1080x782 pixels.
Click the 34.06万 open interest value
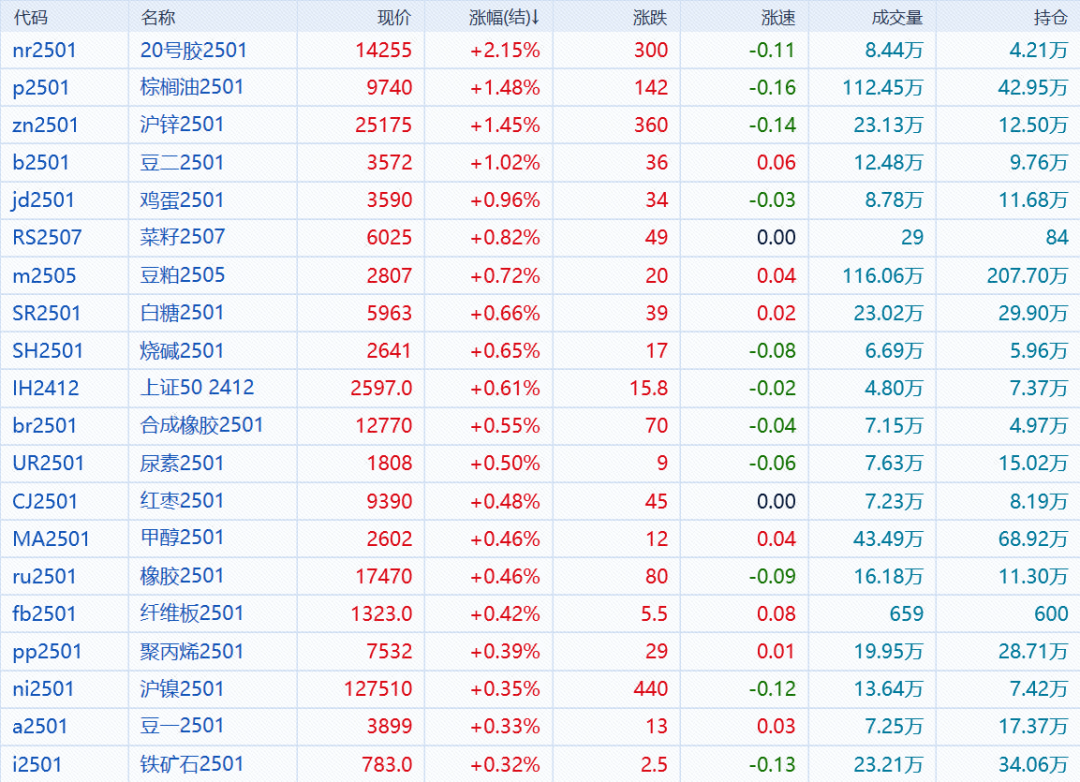click(1033, 764)
